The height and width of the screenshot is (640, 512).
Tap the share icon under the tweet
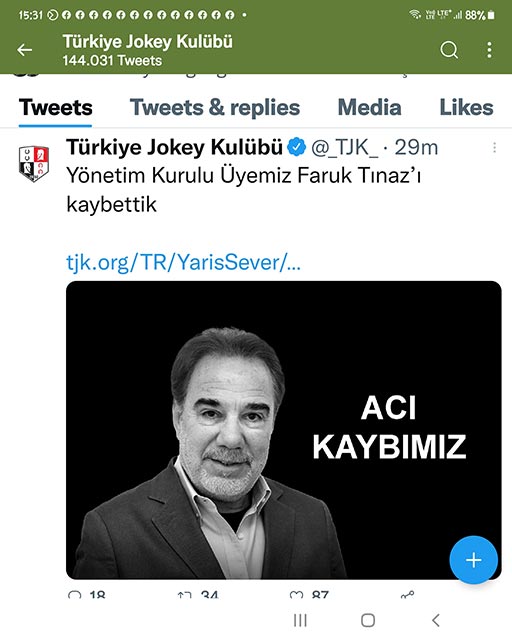(407, 594)
